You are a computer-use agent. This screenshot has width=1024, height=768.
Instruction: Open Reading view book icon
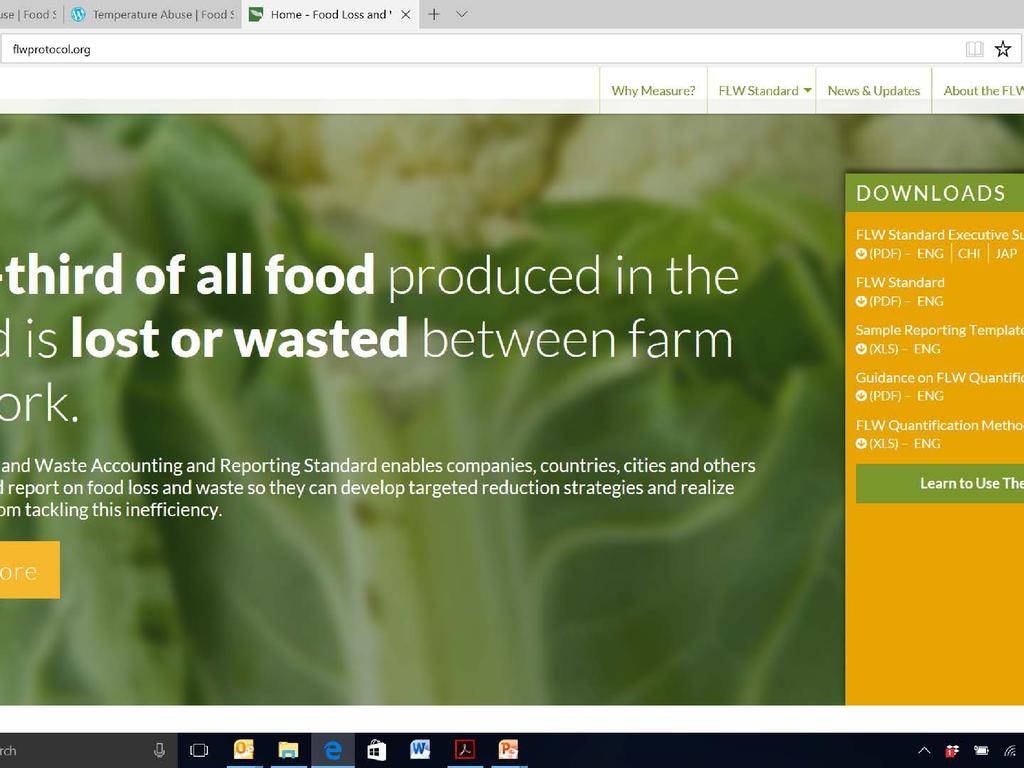(974, 49)
